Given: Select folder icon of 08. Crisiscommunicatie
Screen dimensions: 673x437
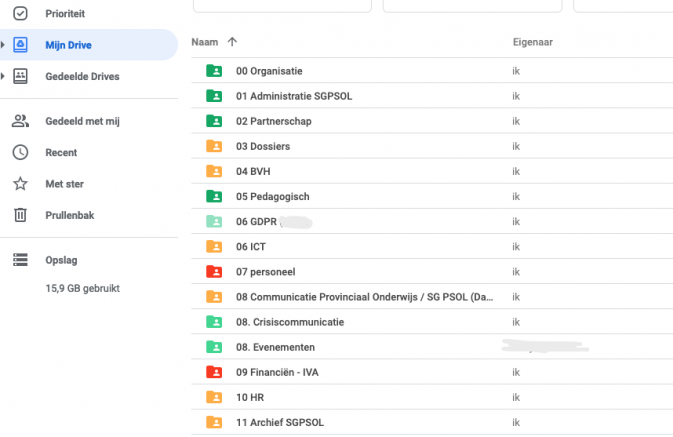Looking at the screenshot, I should [x=214, y=322].
